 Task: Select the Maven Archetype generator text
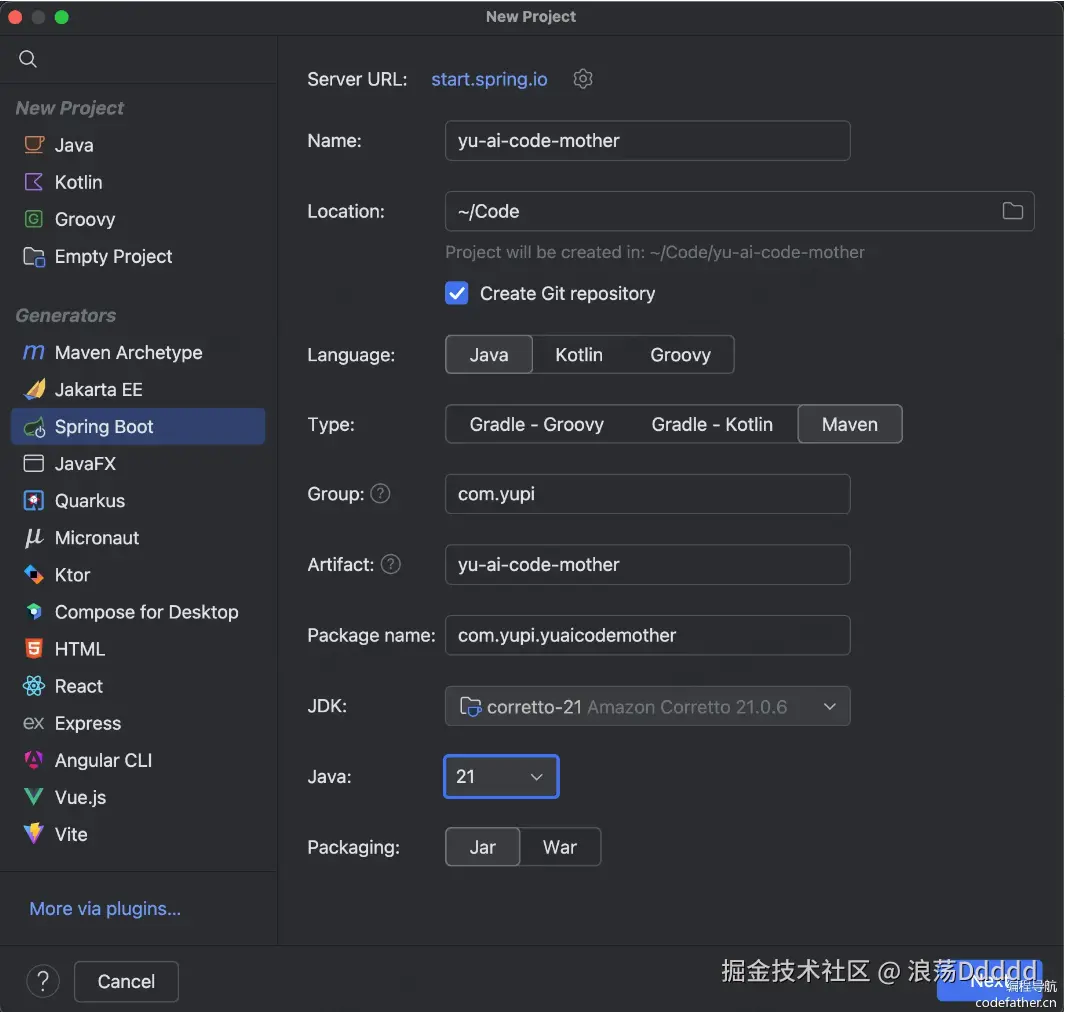point(128,353)
